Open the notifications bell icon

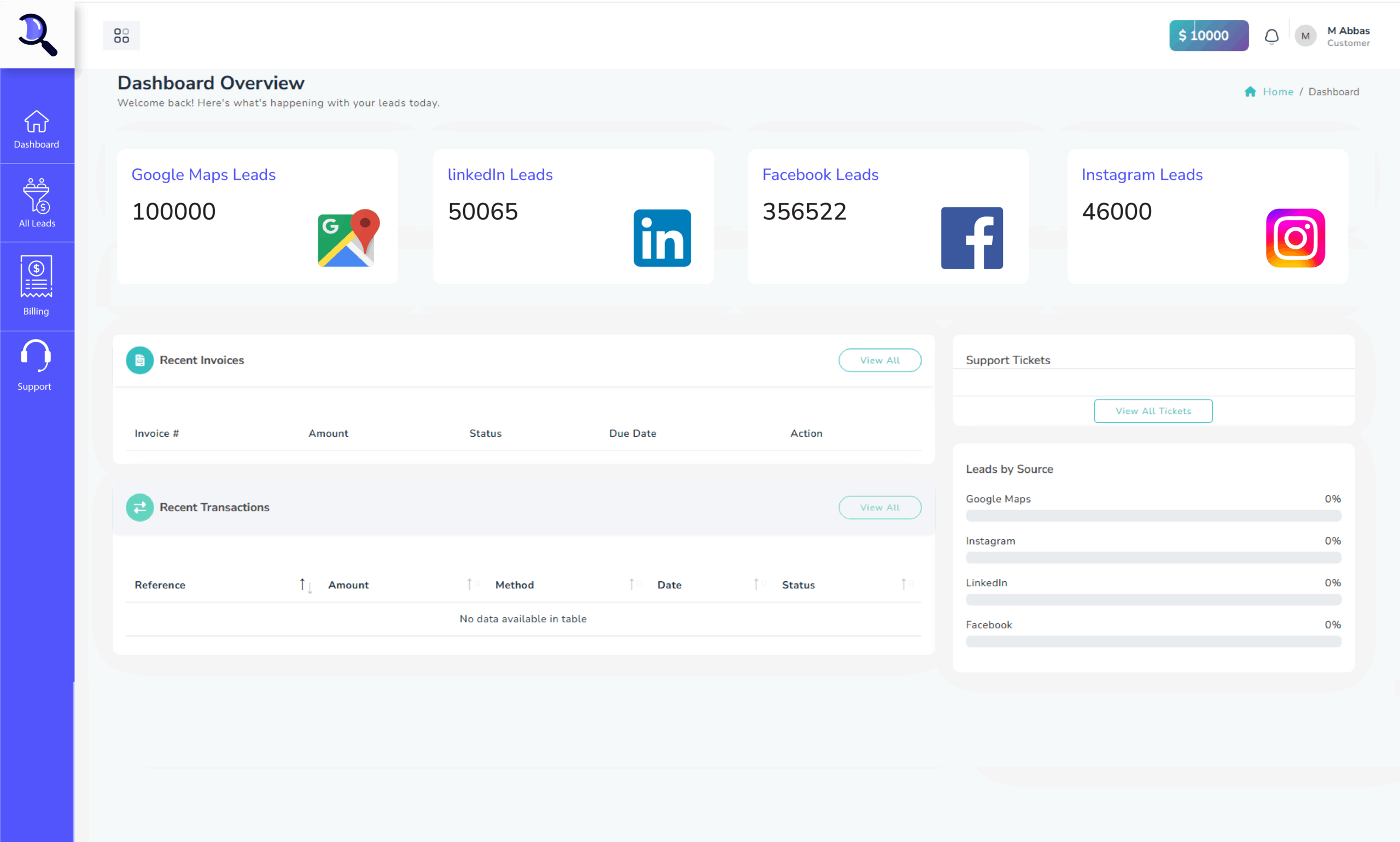coord(1271,37)
